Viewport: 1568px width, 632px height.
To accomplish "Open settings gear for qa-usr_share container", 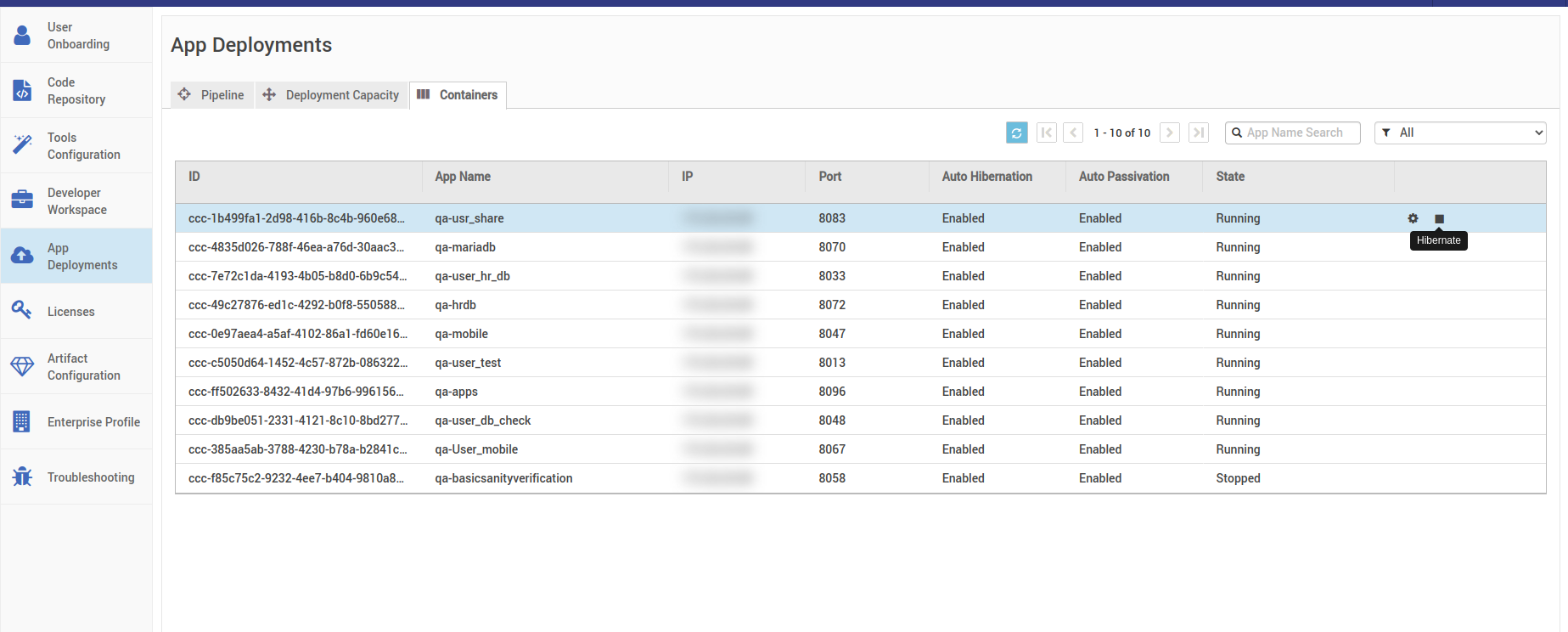I will pos(1413,218).
